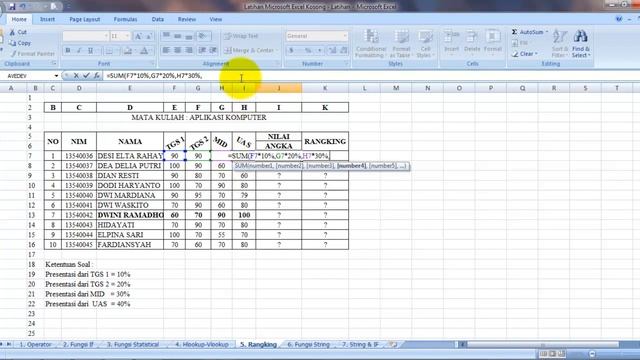Click the Decrease Decimal icon
Image resolution: width=640 pixels, height=360 pixels.
point(344,50)
